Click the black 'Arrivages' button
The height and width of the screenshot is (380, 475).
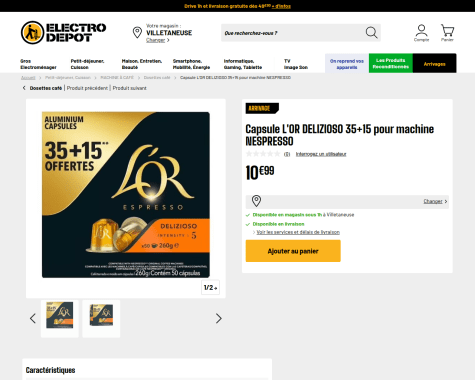[434, 63]
